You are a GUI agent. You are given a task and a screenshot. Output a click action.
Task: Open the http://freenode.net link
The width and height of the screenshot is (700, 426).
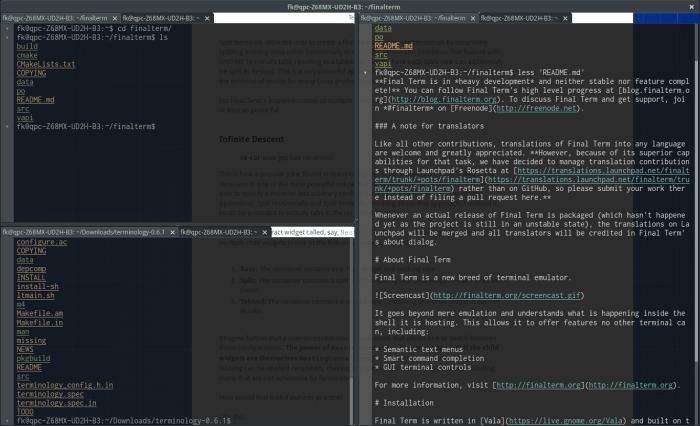pos(536,108)
